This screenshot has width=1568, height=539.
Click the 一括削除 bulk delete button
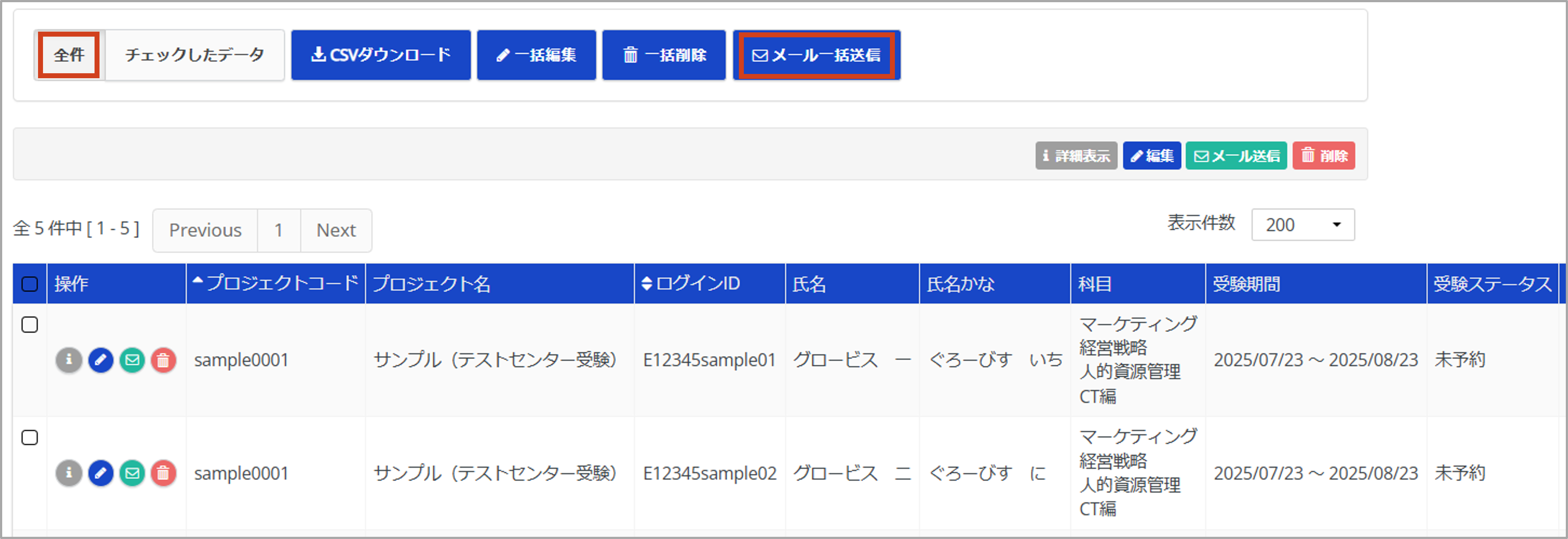coord(664,55)
